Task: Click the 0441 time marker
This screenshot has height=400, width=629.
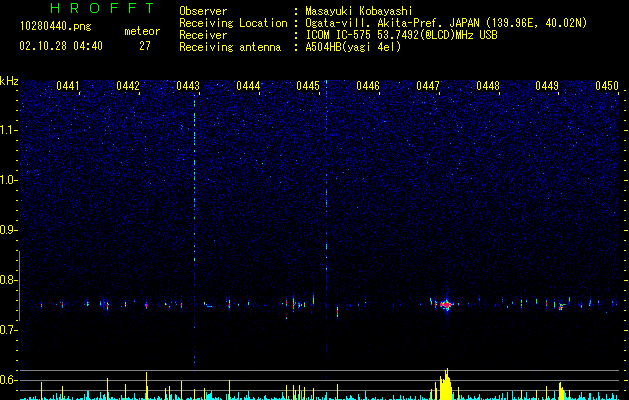Action: 68,86
